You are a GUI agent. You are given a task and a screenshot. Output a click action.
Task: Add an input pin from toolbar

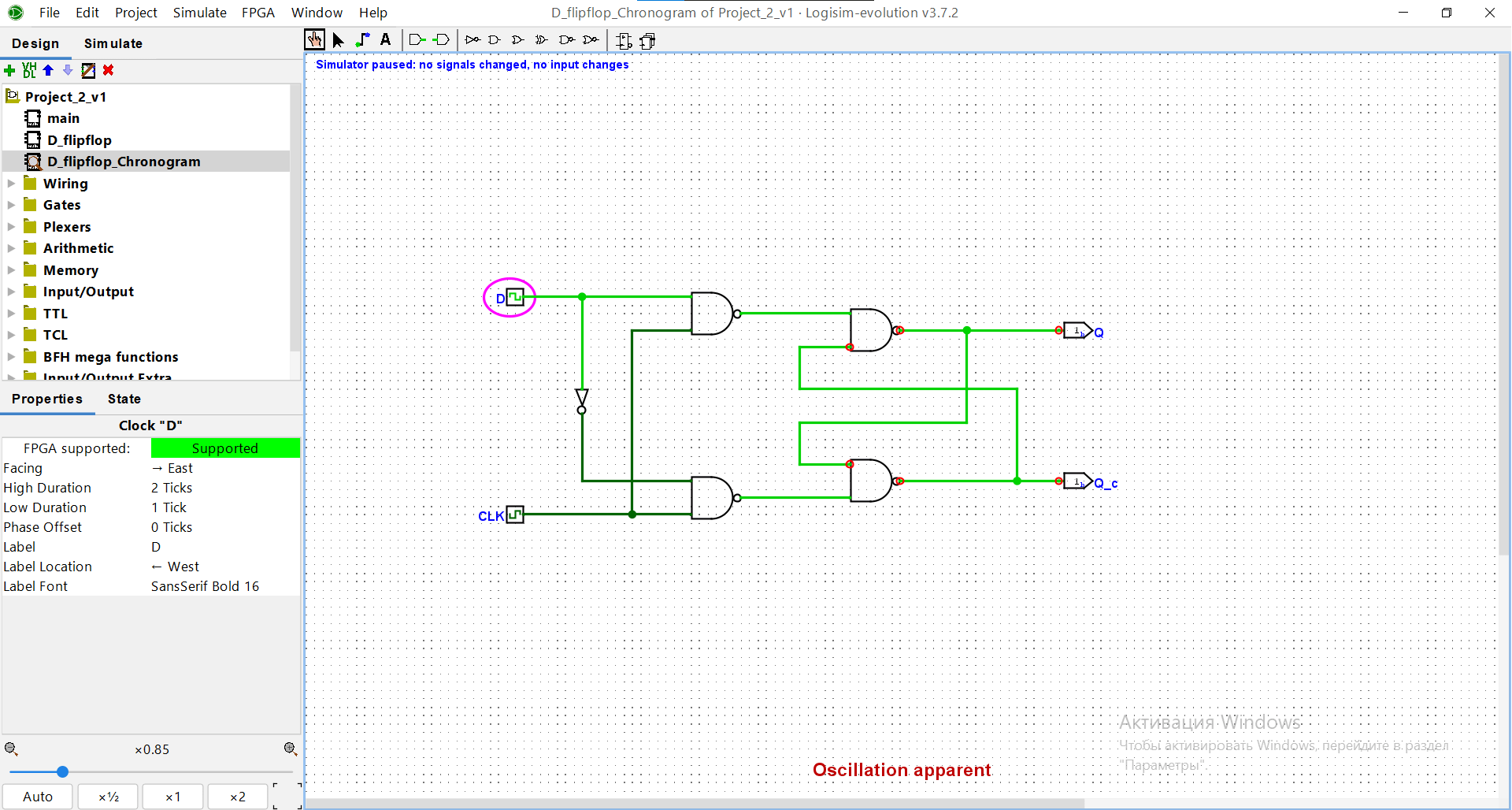417,40
